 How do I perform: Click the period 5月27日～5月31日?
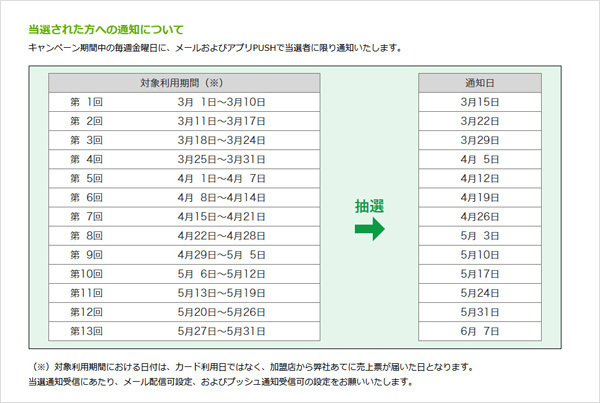coord(222,331)
